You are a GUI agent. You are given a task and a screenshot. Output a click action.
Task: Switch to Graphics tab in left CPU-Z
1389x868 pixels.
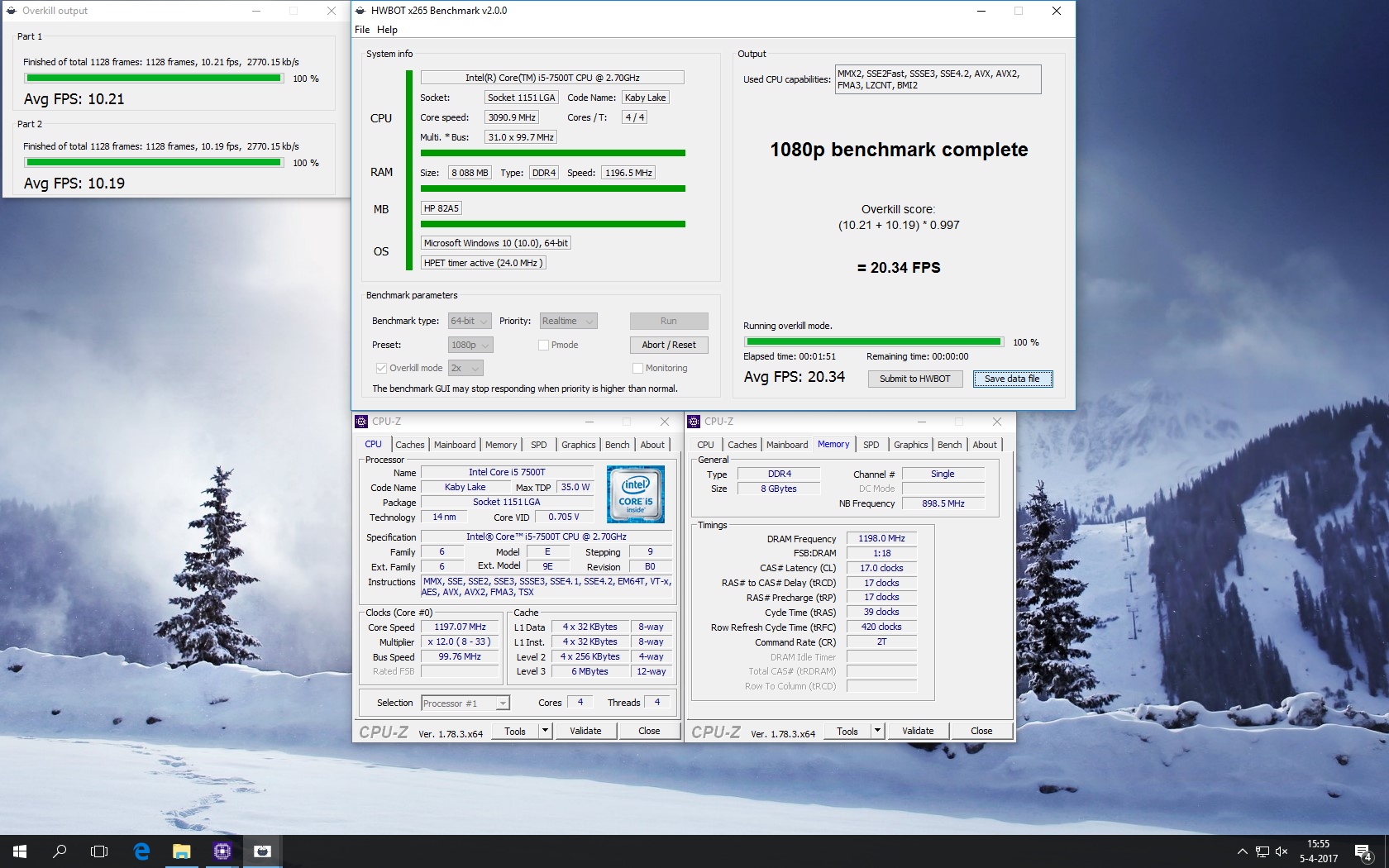(578, 445)
